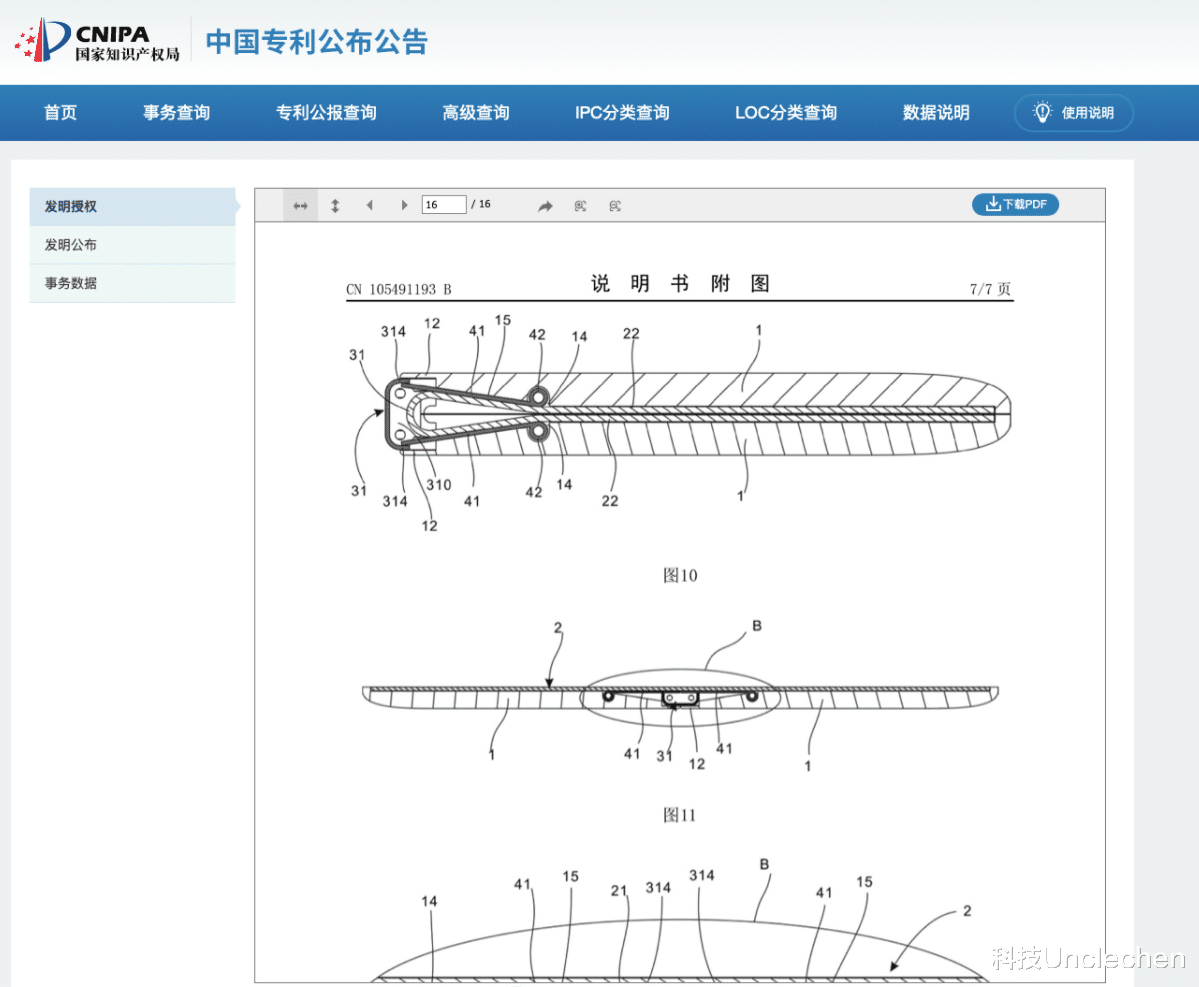Viewport: 1199px width, 987px height.
Task: Click the fit-to-height vertical arrows icon
Action: (x=335, y=206)
